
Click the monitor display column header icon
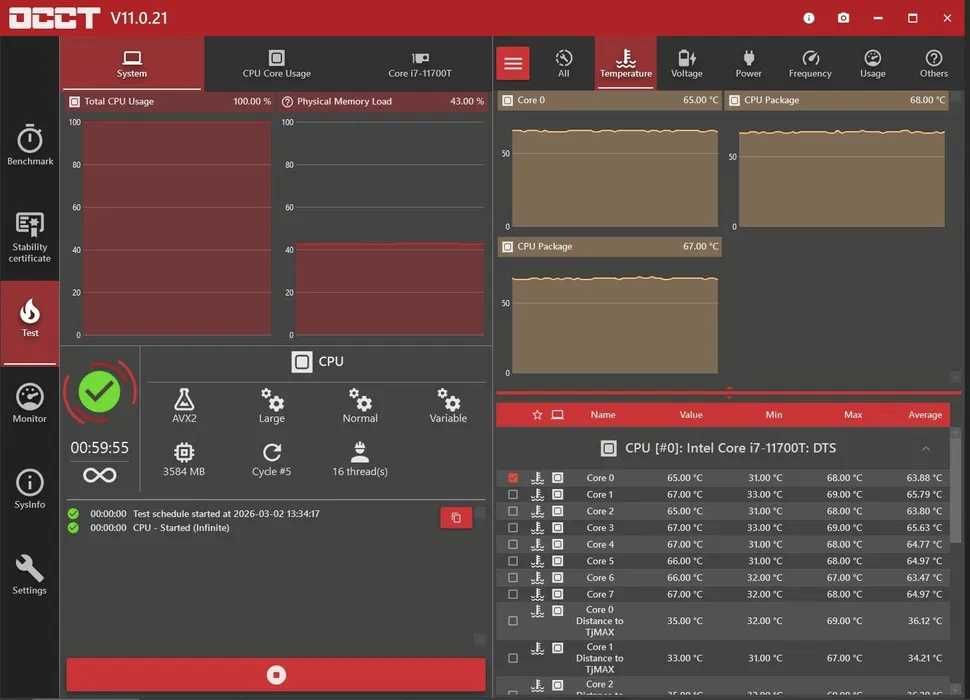click(557, 415)
